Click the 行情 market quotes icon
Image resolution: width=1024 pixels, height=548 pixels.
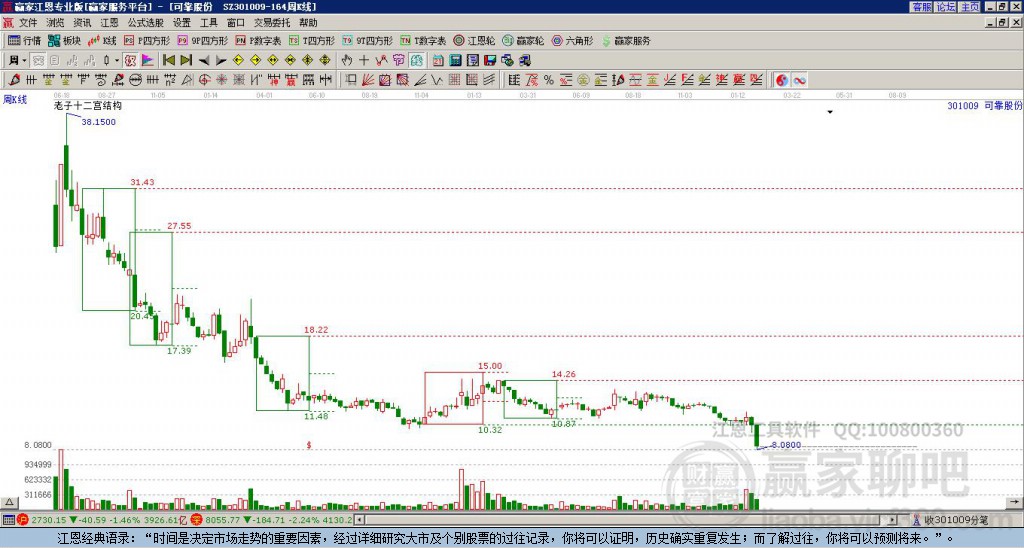pyautogui.click(x=24, y=40)
